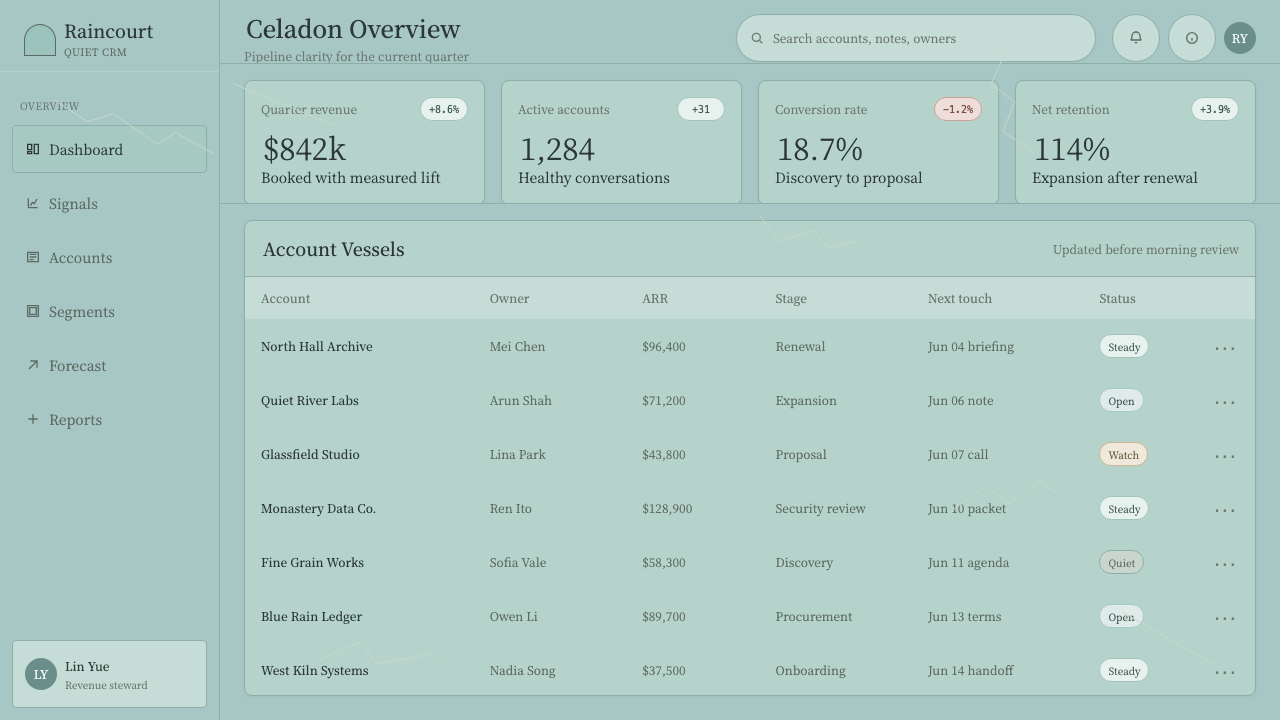Expand row menu for Blue Rain Ledger

pyautogui.click(x=1225, y=617)
